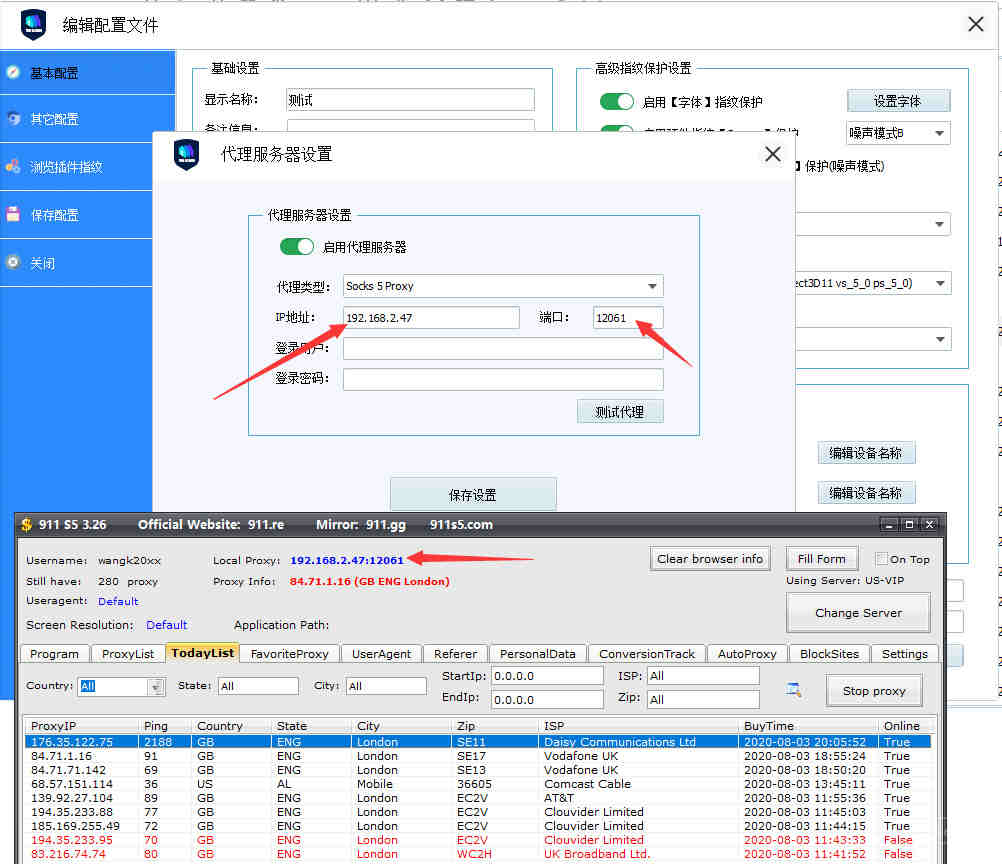The image size is (1002, 864).
Task: Close the 编辑配置文件 window
Action: tap(975, 24)
